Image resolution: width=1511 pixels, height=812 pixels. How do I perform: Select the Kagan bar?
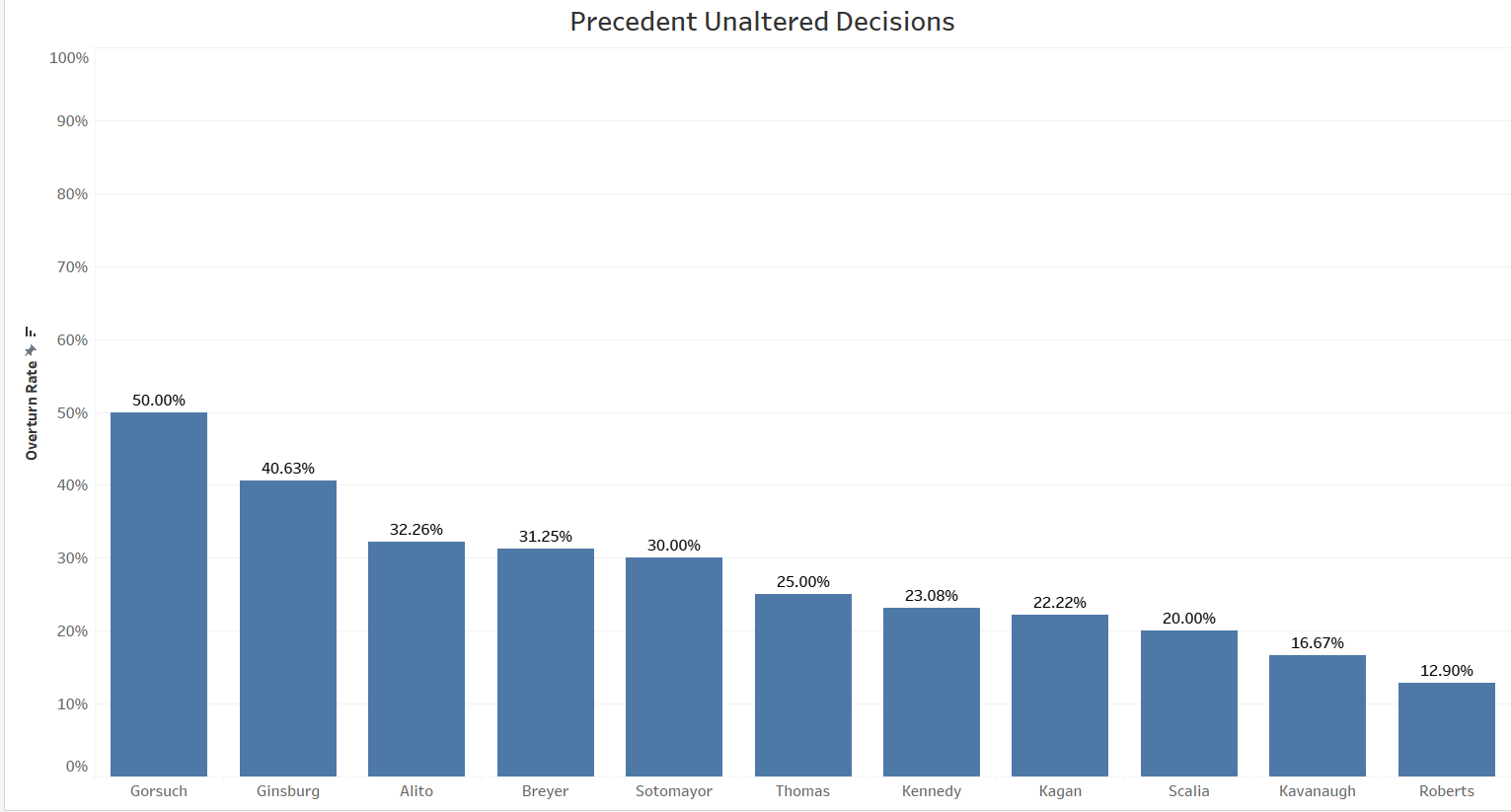click(x=1060, y=695)
